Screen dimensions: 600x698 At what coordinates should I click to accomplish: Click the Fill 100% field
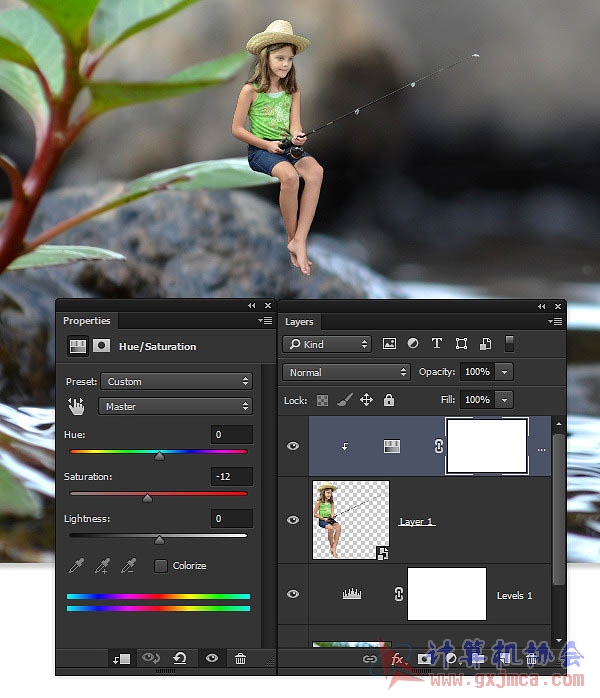(478, 400)
